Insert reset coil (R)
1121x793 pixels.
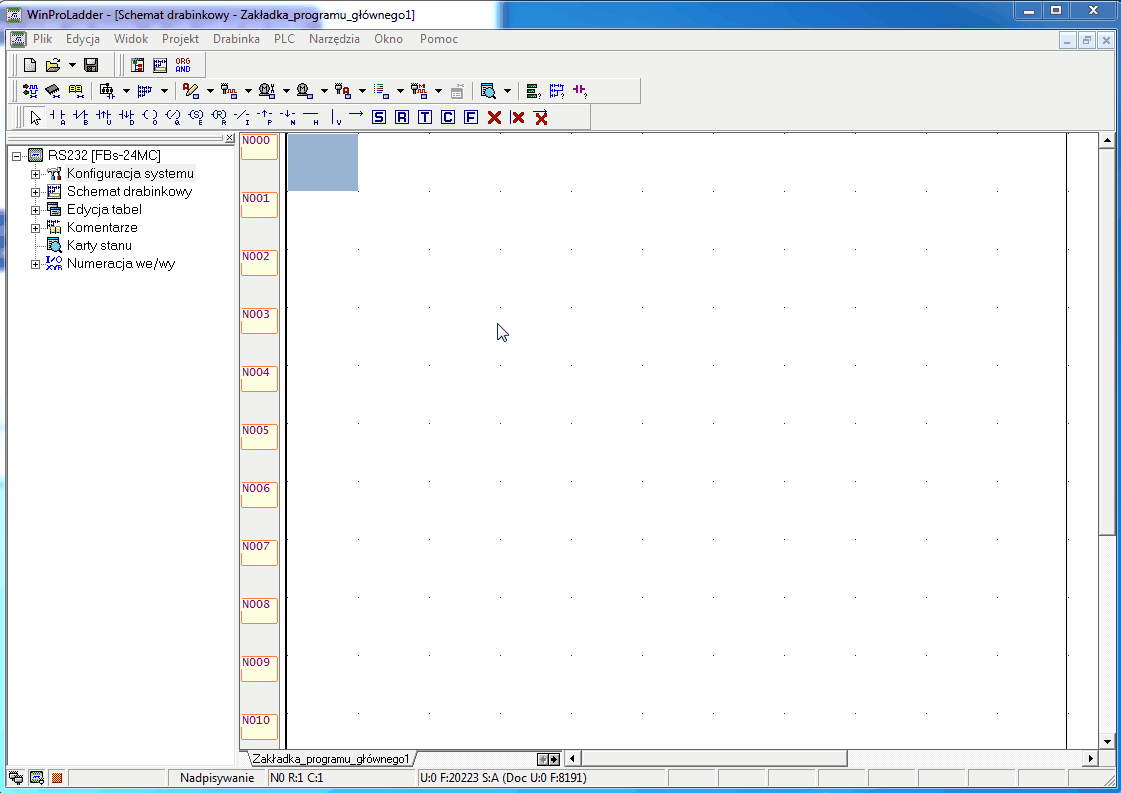[x=219, y=117]
